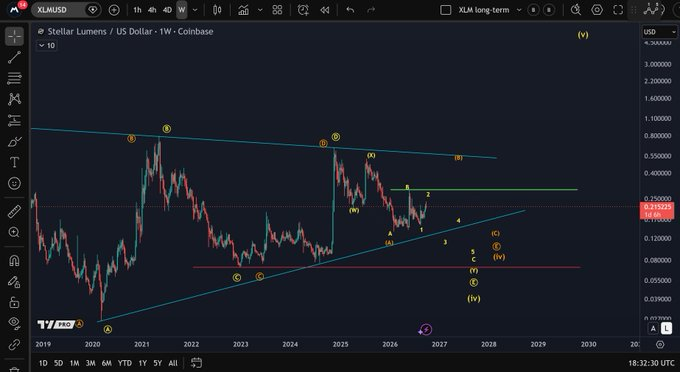Open the Indicators panel
This screenshot has width=680, height=372.
tap(244, 10)
